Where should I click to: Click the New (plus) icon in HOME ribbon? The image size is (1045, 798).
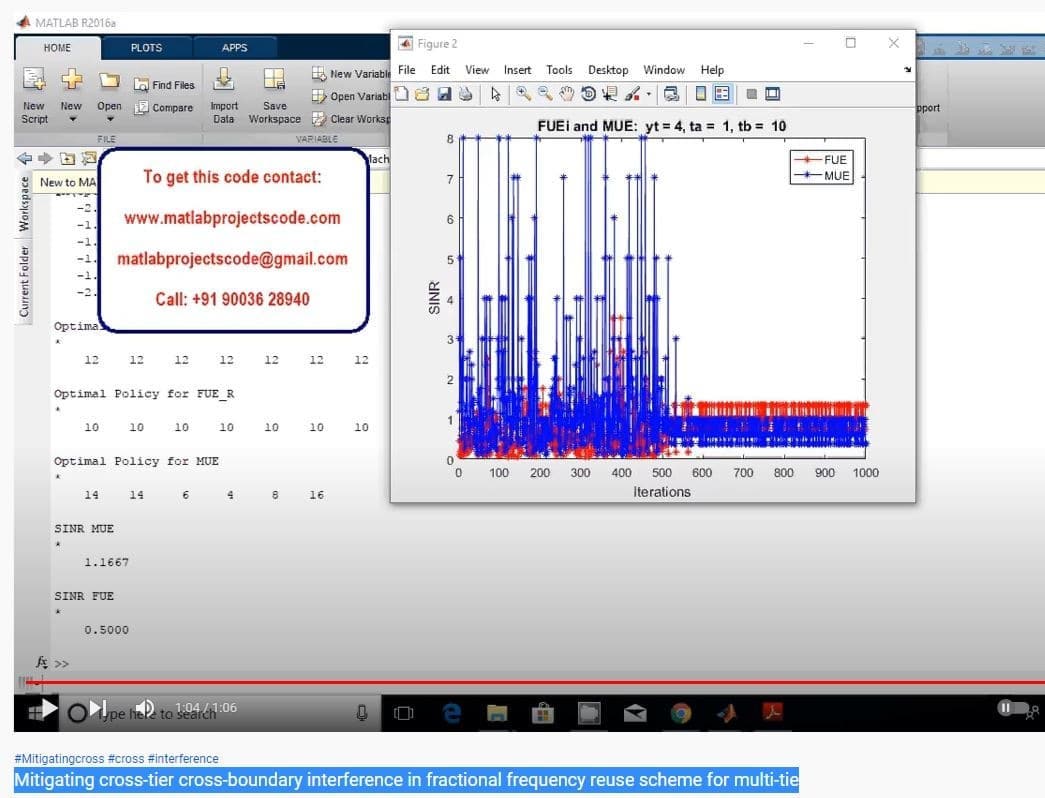tap(71, 79)
